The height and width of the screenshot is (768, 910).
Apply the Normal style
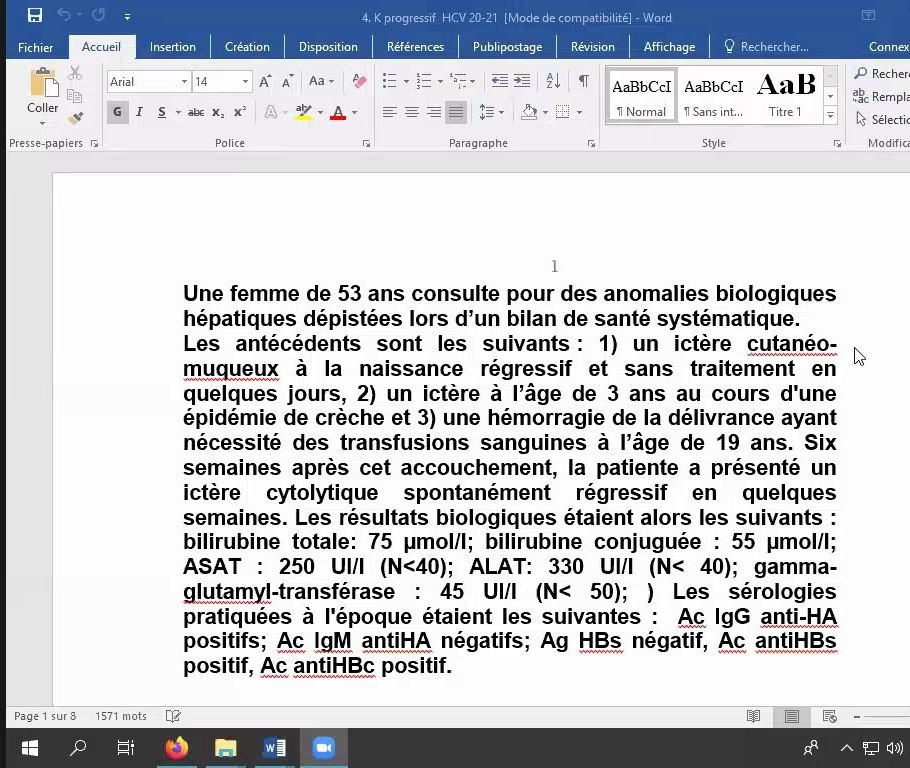click(x=641, y=95)
